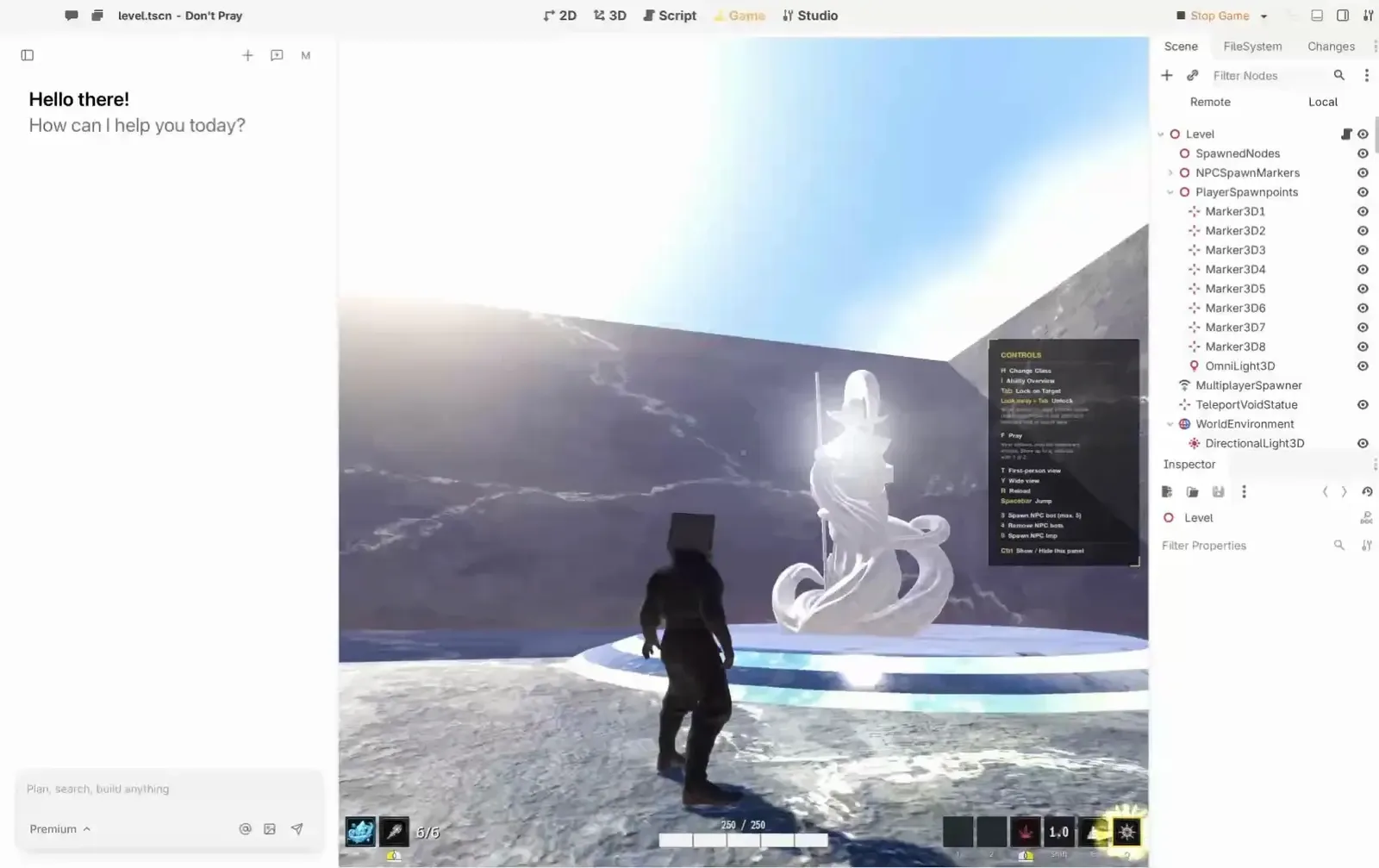
Task: Open the Premium model dropdown
Action: pyautogui.click(x=59, y=828)
